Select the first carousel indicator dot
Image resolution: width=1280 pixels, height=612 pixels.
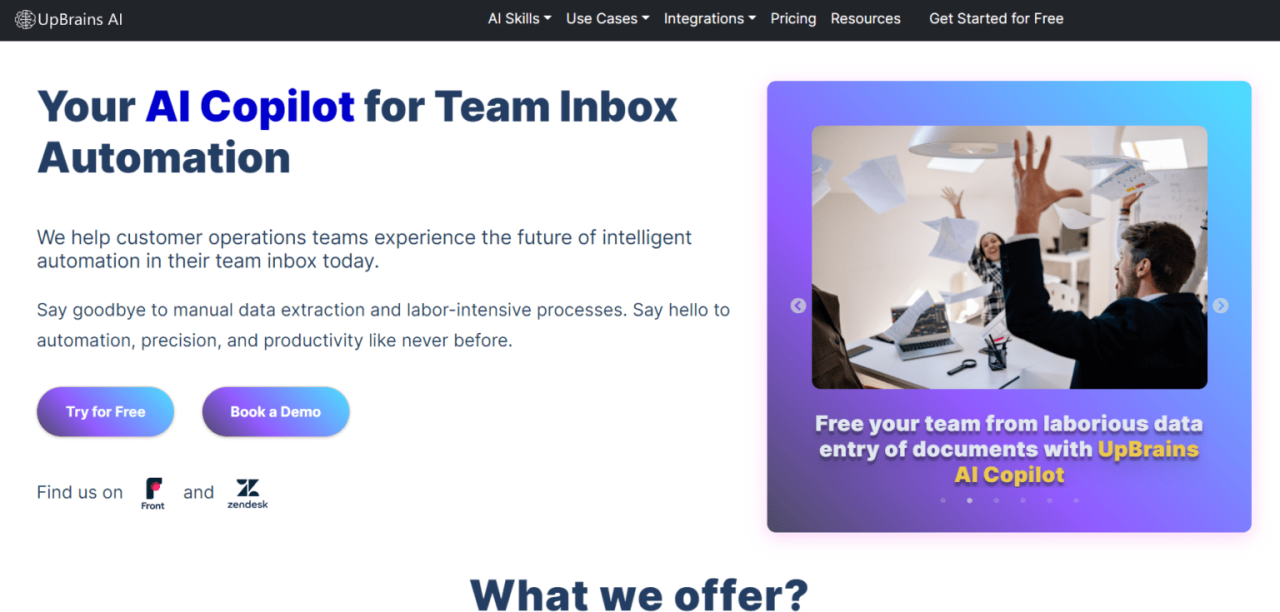pos(943,500)
